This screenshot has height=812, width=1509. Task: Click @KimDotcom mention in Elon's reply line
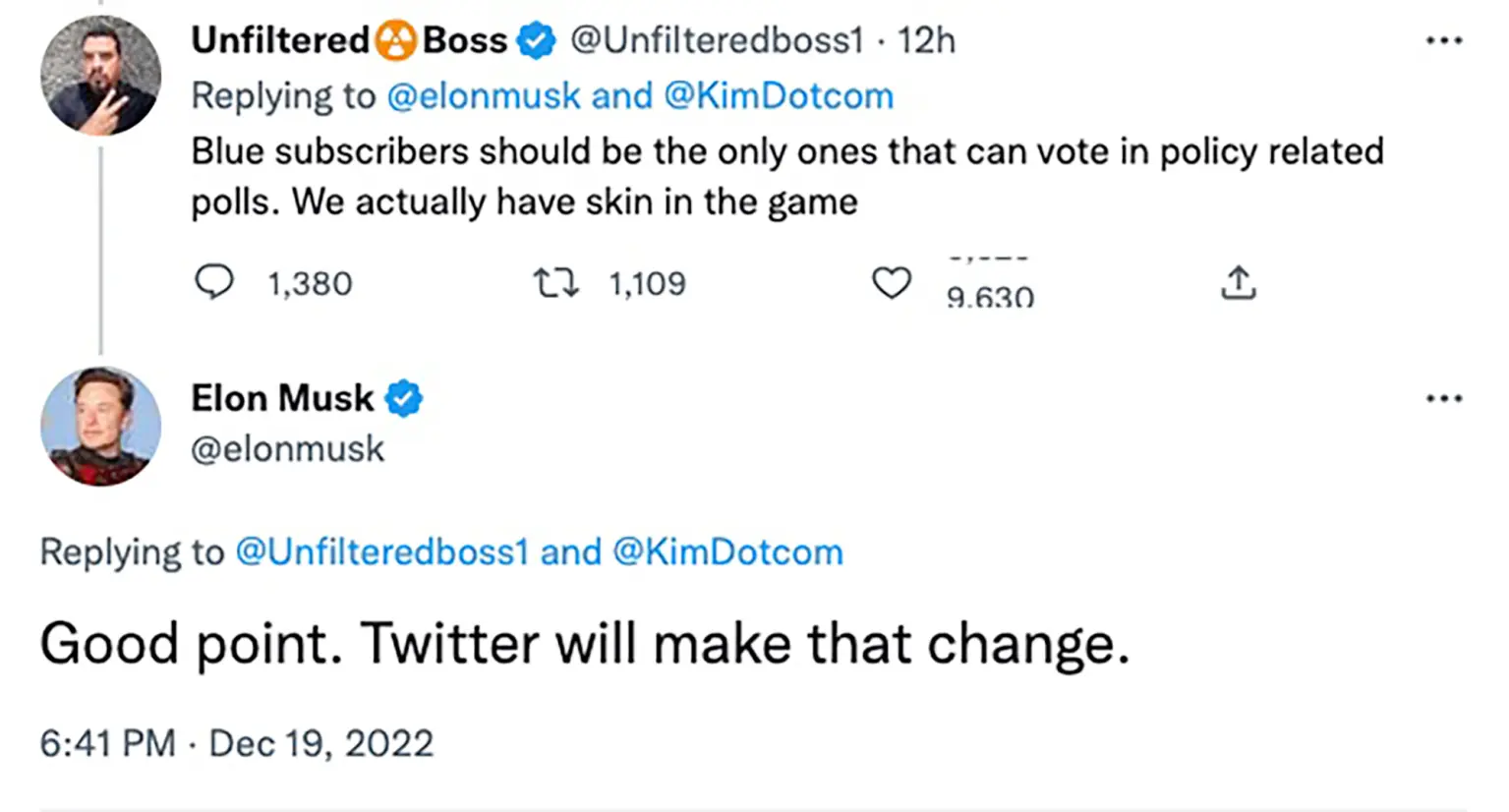727,552
